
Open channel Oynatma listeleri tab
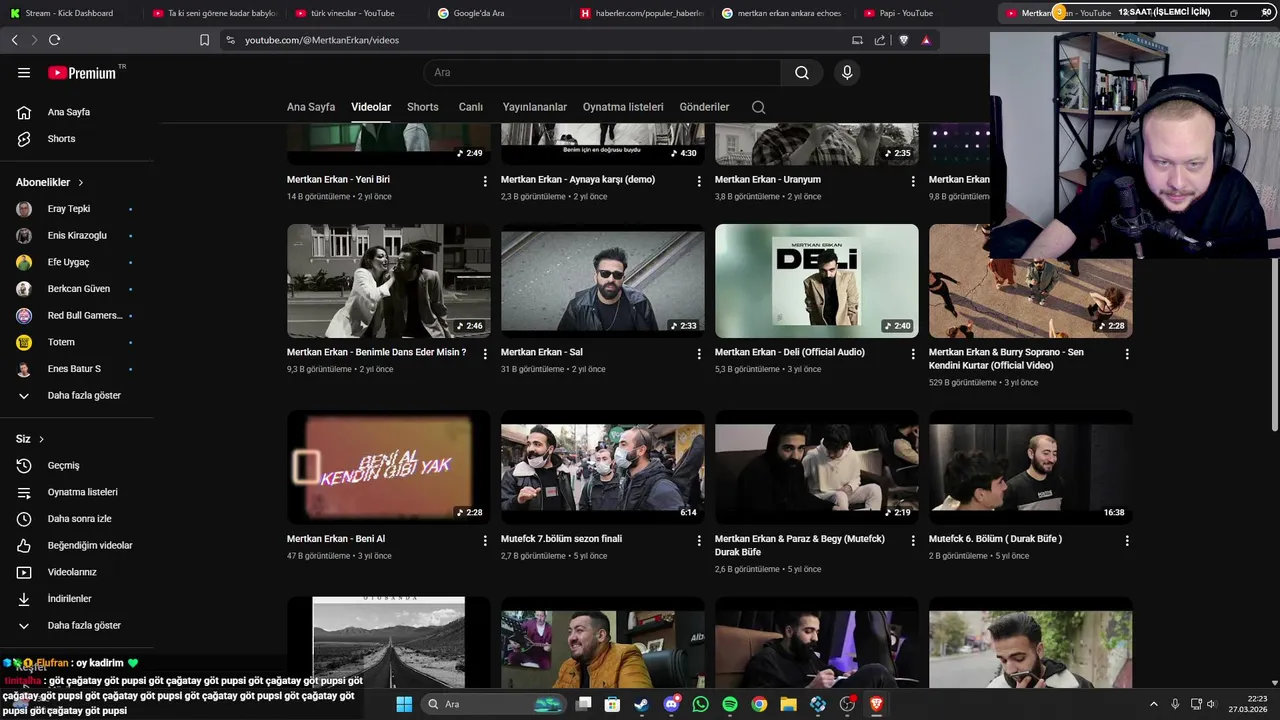pos(623,107)
